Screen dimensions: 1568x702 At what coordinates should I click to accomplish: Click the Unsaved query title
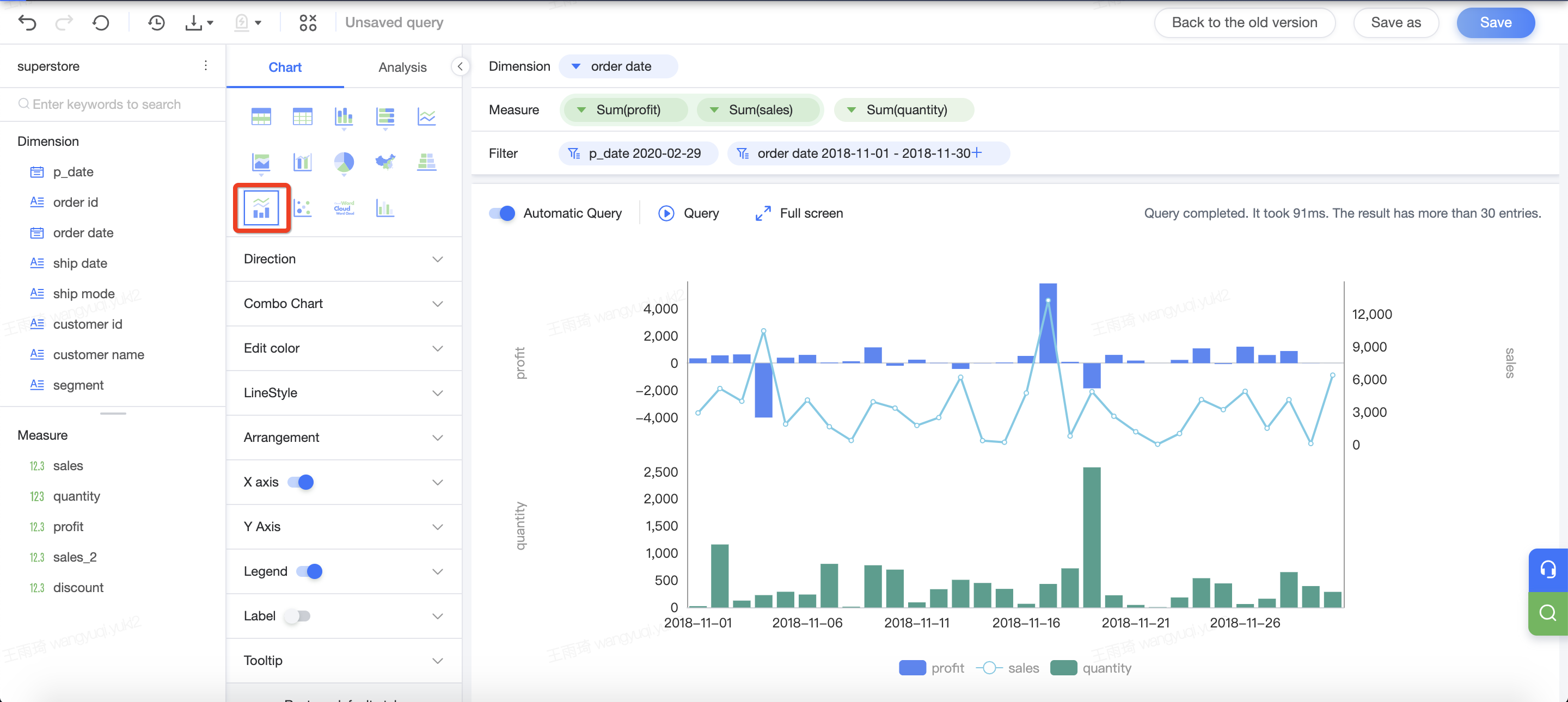coord(394,22)
